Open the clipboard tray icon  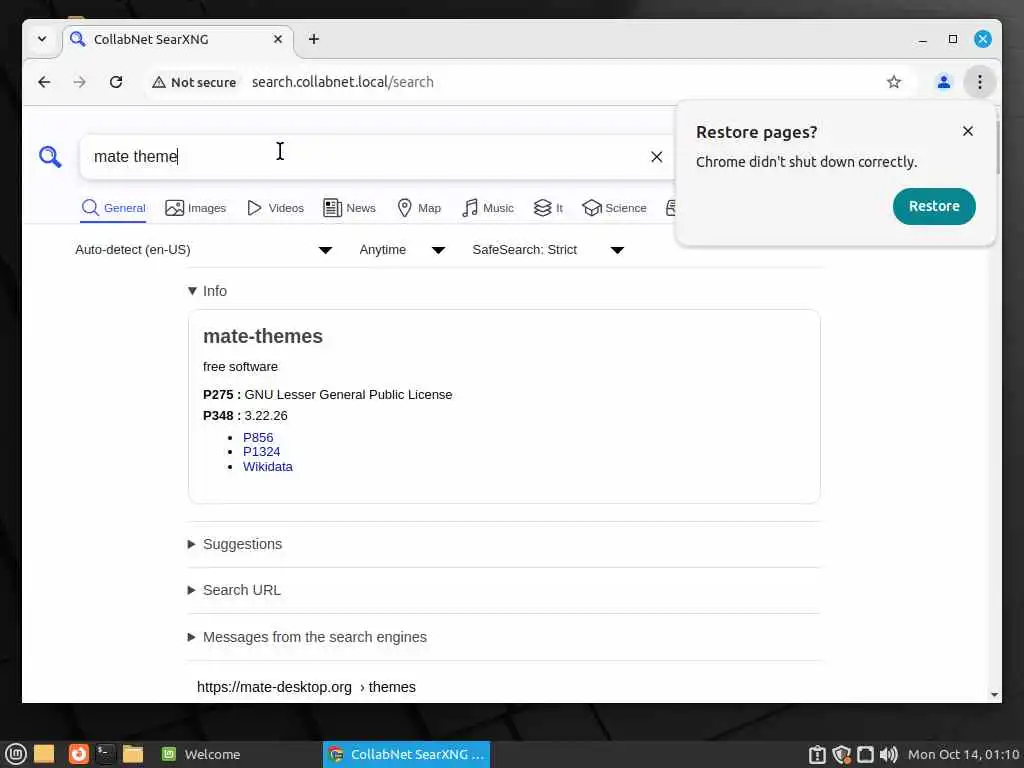(x=816, y=755)
